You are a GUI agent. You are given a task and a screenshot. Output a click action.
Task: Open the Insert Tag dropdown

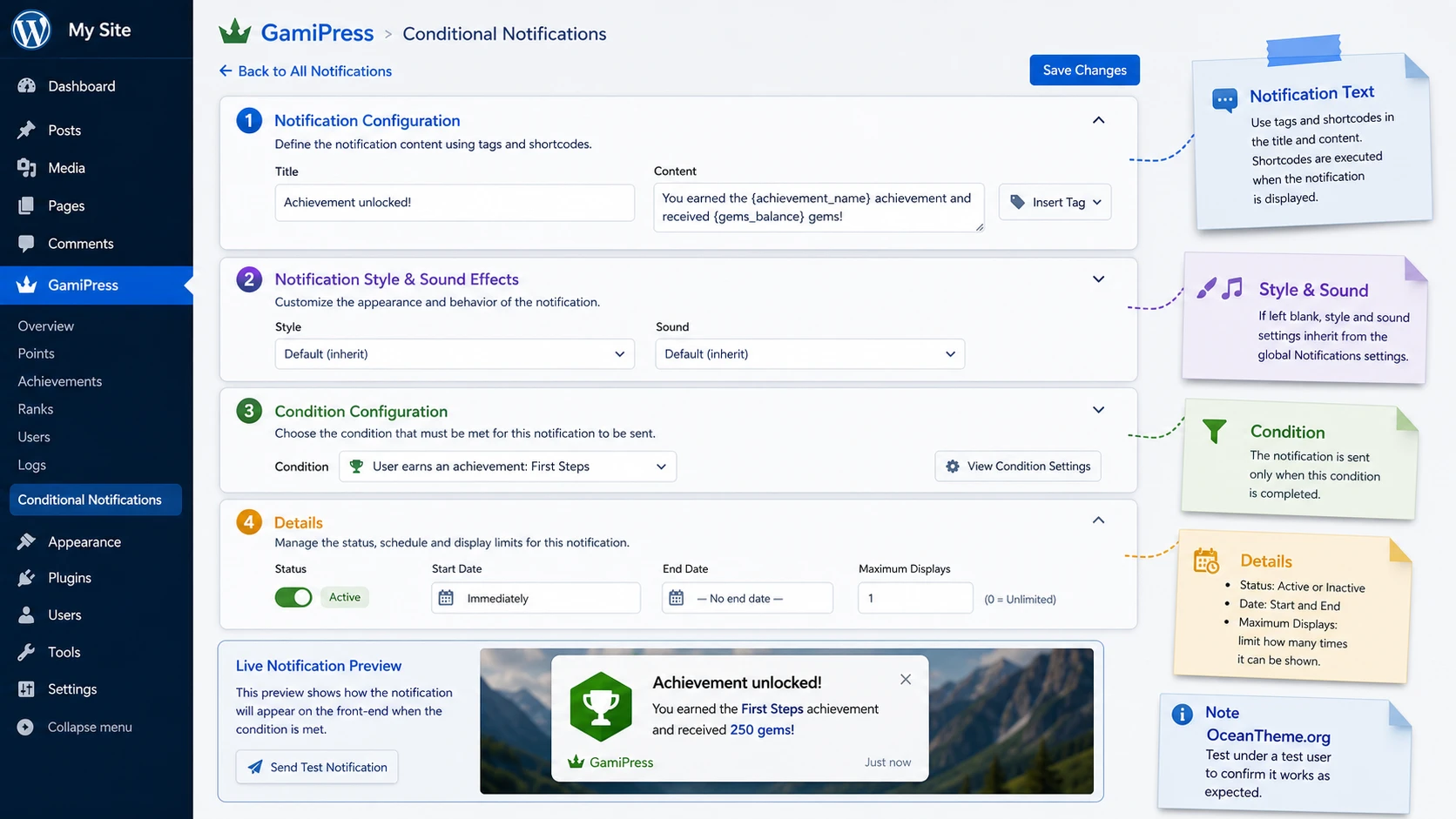coord(1055,202)
